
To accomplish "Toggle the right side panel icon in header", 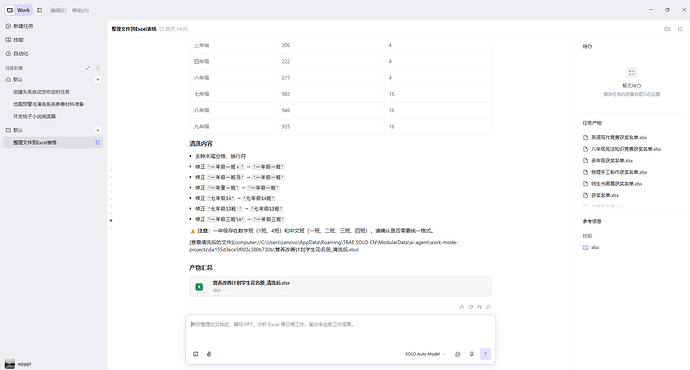I will pyautogui.click(x=680, y=29).
